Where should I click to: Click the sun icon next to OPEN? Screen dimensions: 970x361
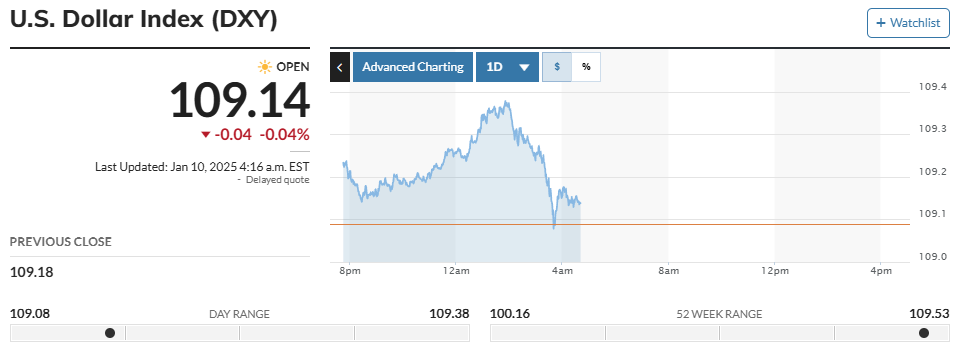[265, 67]
